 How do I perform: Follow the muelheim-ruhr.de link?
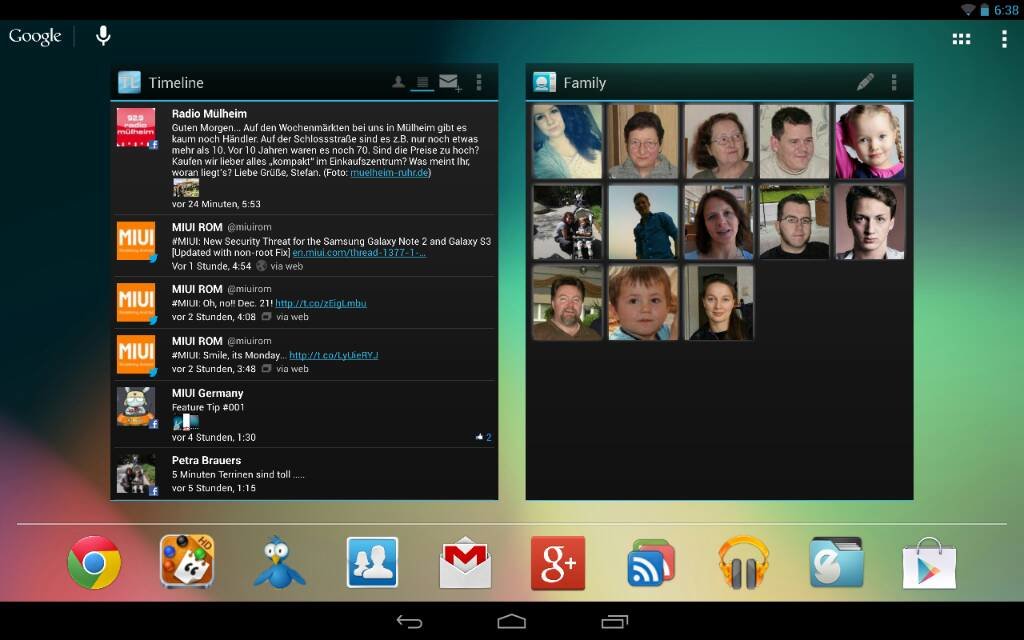[x=389, y=172]
